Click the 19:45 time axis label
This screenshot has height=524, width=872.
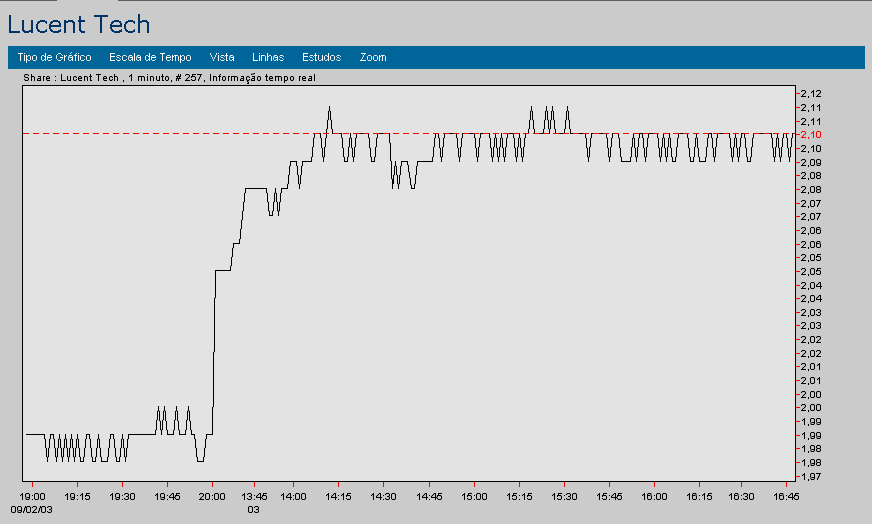pyautogui.click(x=167, y=496)
